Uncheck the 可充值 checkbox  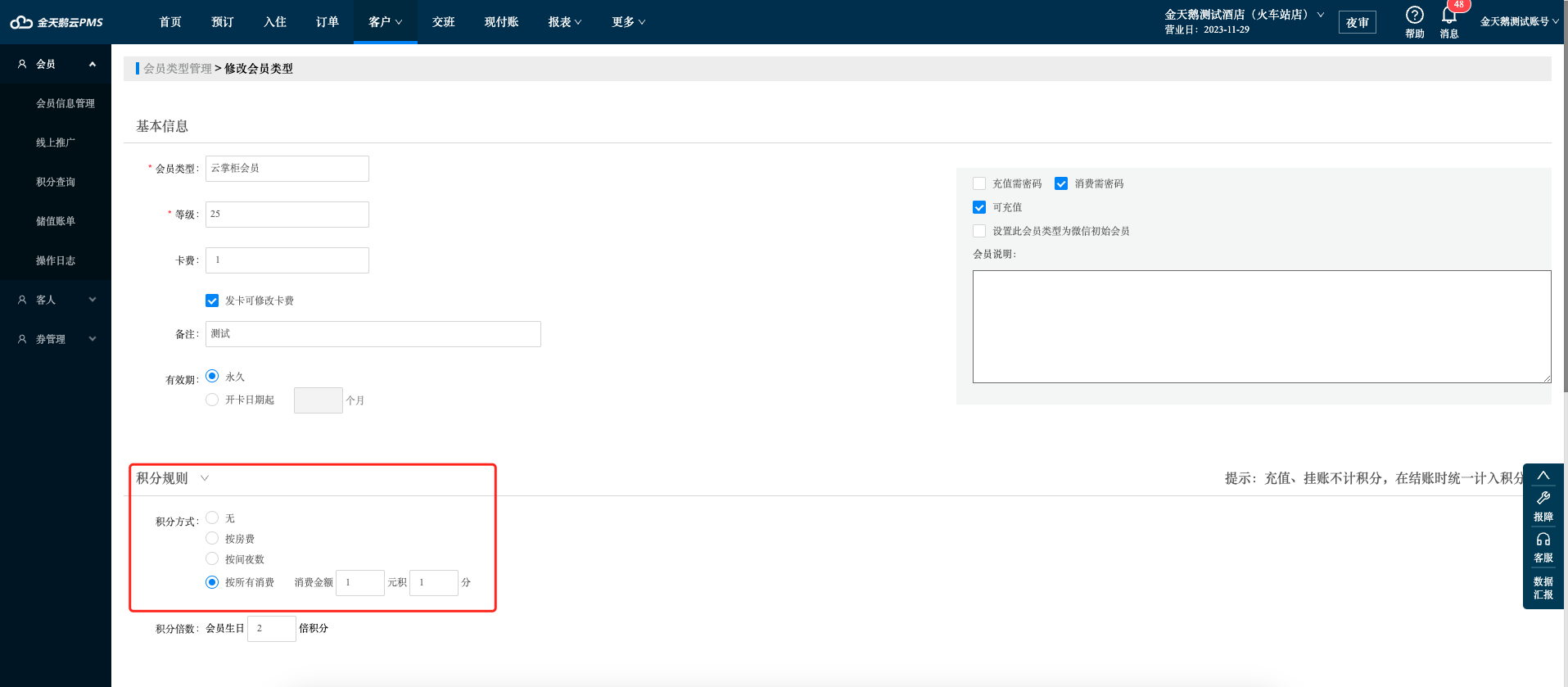point(979,207)
